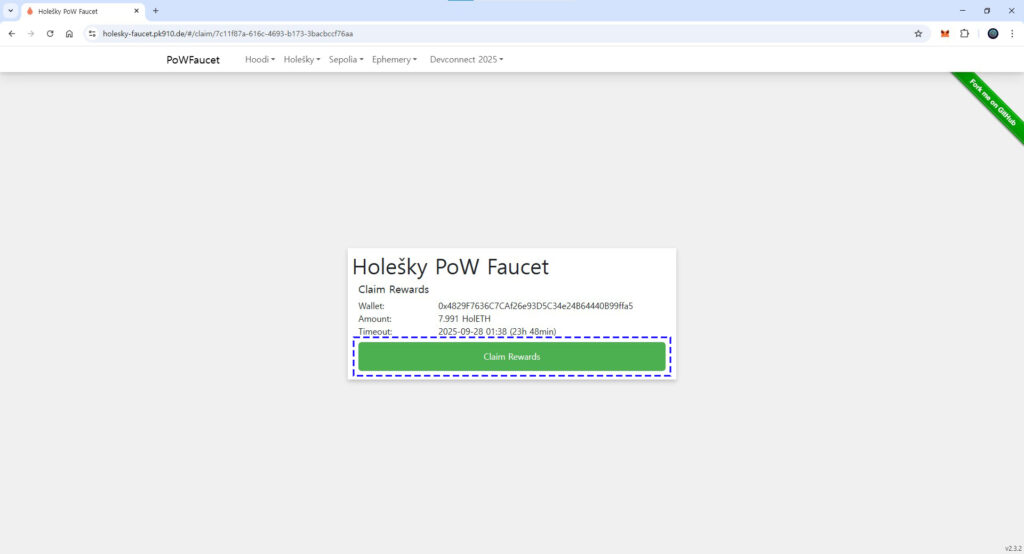This screenshot has width=1024, height=554.
Task: Open the Sepolia dropdown menu
Action: coord(345,60)
